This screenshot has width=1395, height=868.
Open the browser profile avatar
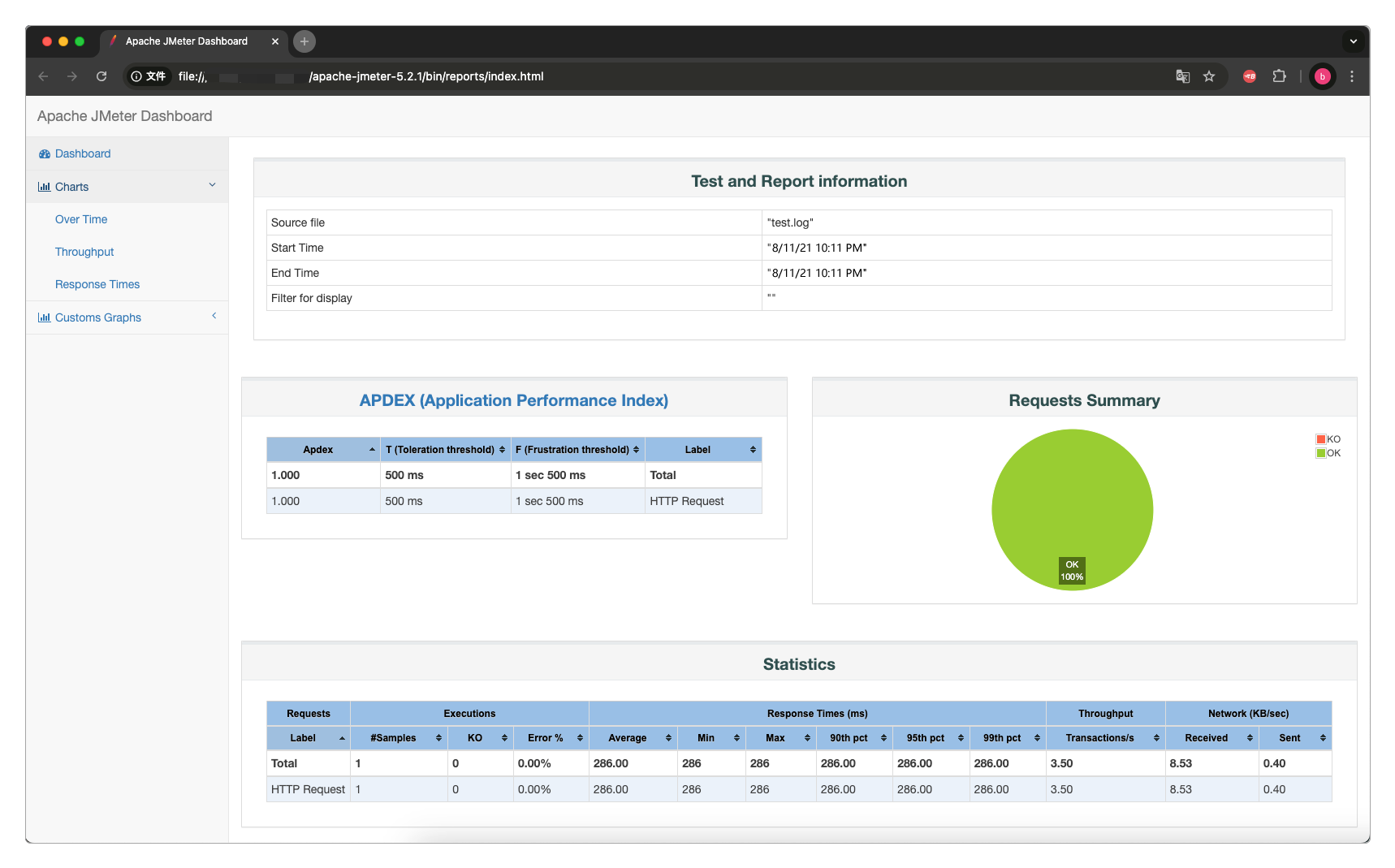tap(1322, 76)
